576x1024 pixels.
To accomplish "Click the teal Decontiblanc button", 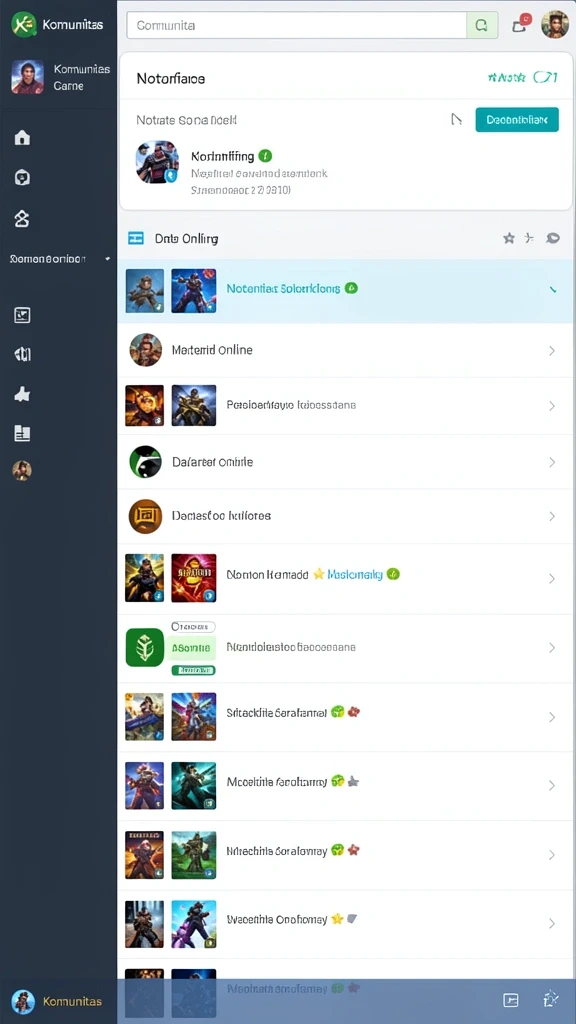I will pos(517,120).
